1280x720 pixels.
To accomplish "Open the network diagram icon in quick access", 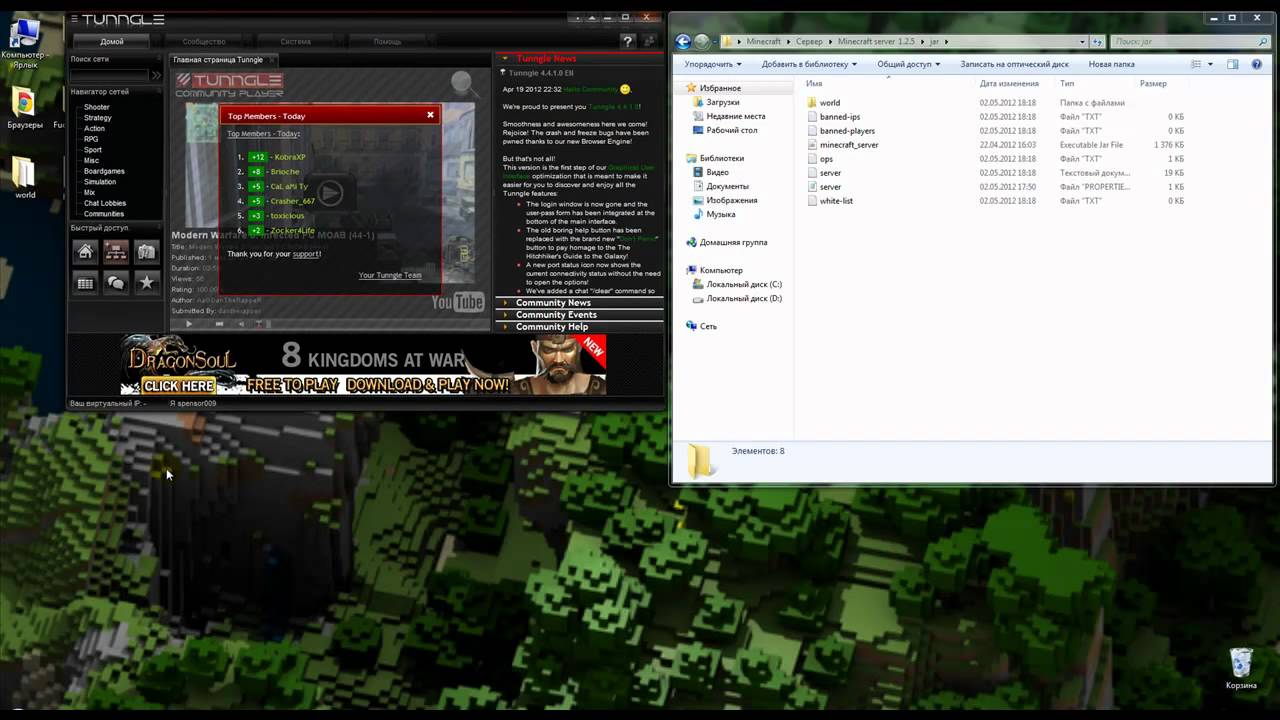I will tap(116, 252).
